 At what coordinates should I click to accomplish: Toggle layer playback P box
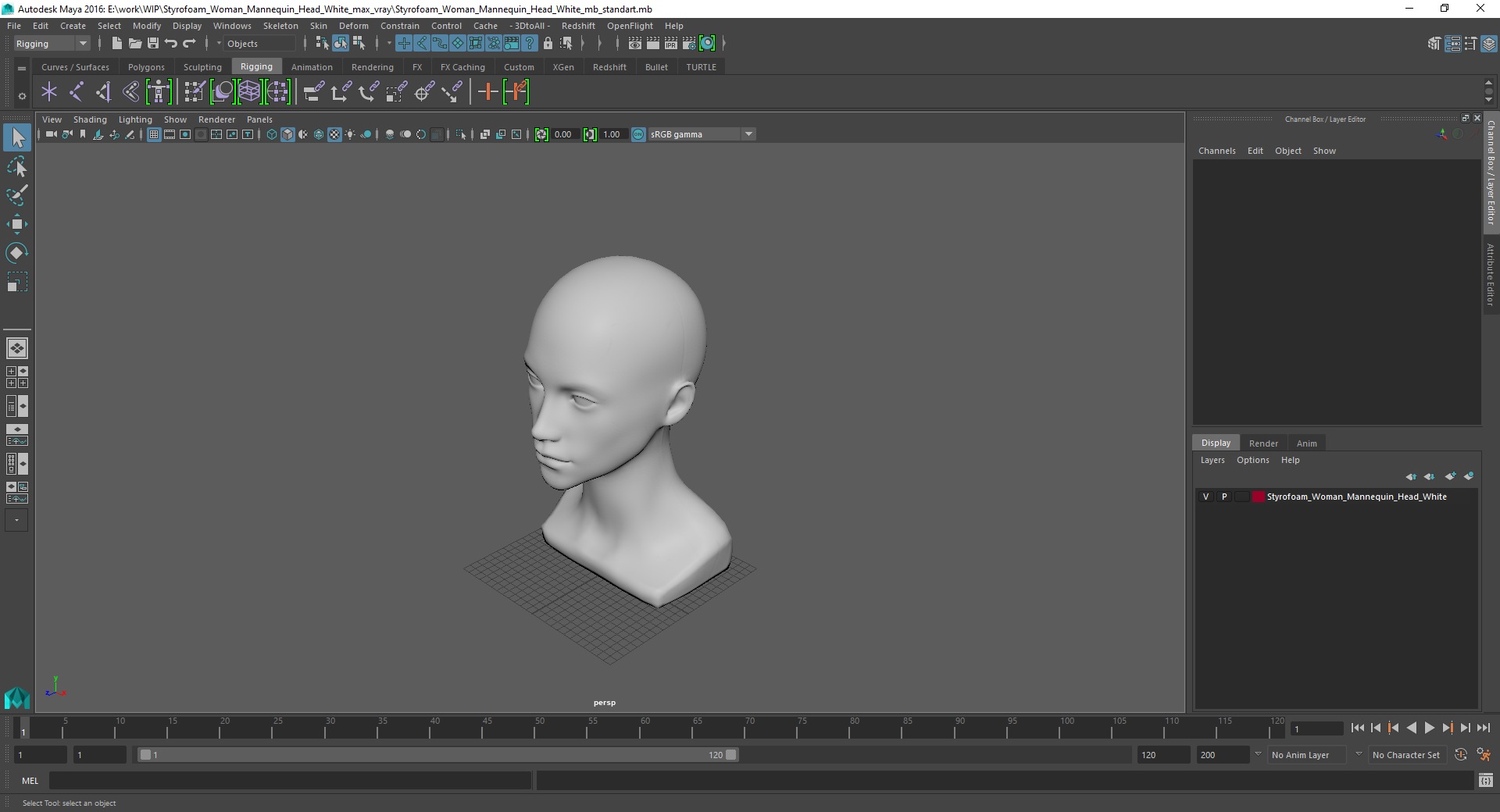tap(1224, 497)
